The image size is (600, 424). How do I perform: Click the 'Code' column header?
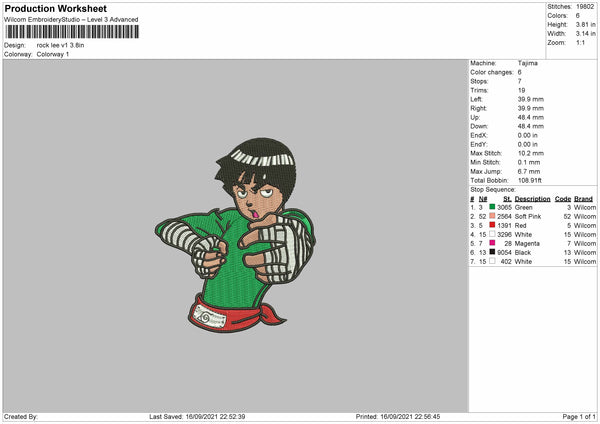563,199
